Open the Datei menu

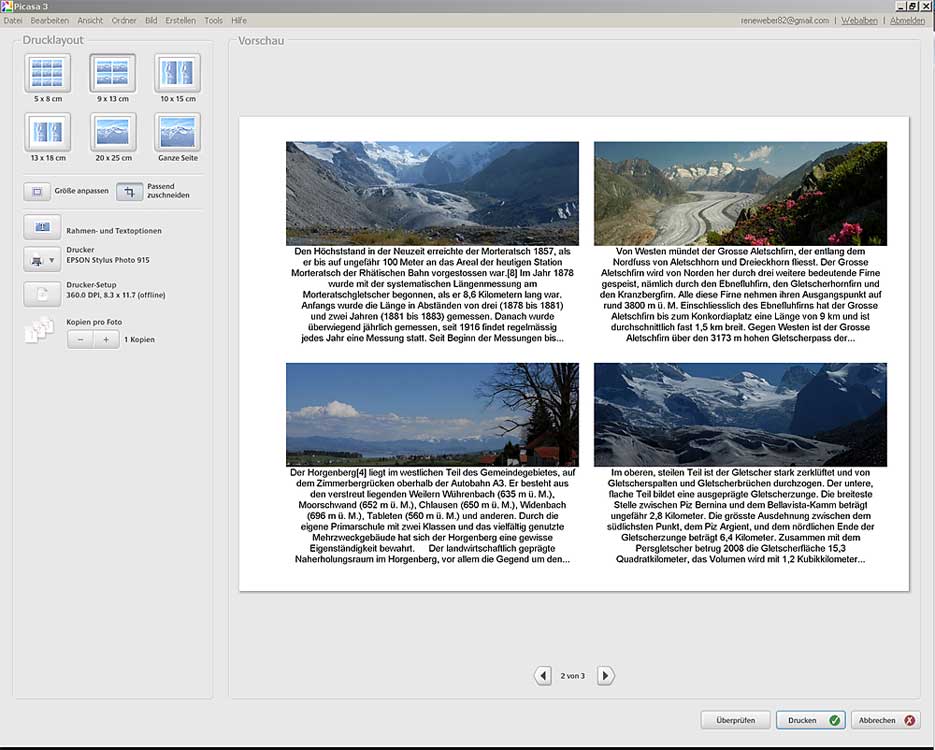click(13, 20)
